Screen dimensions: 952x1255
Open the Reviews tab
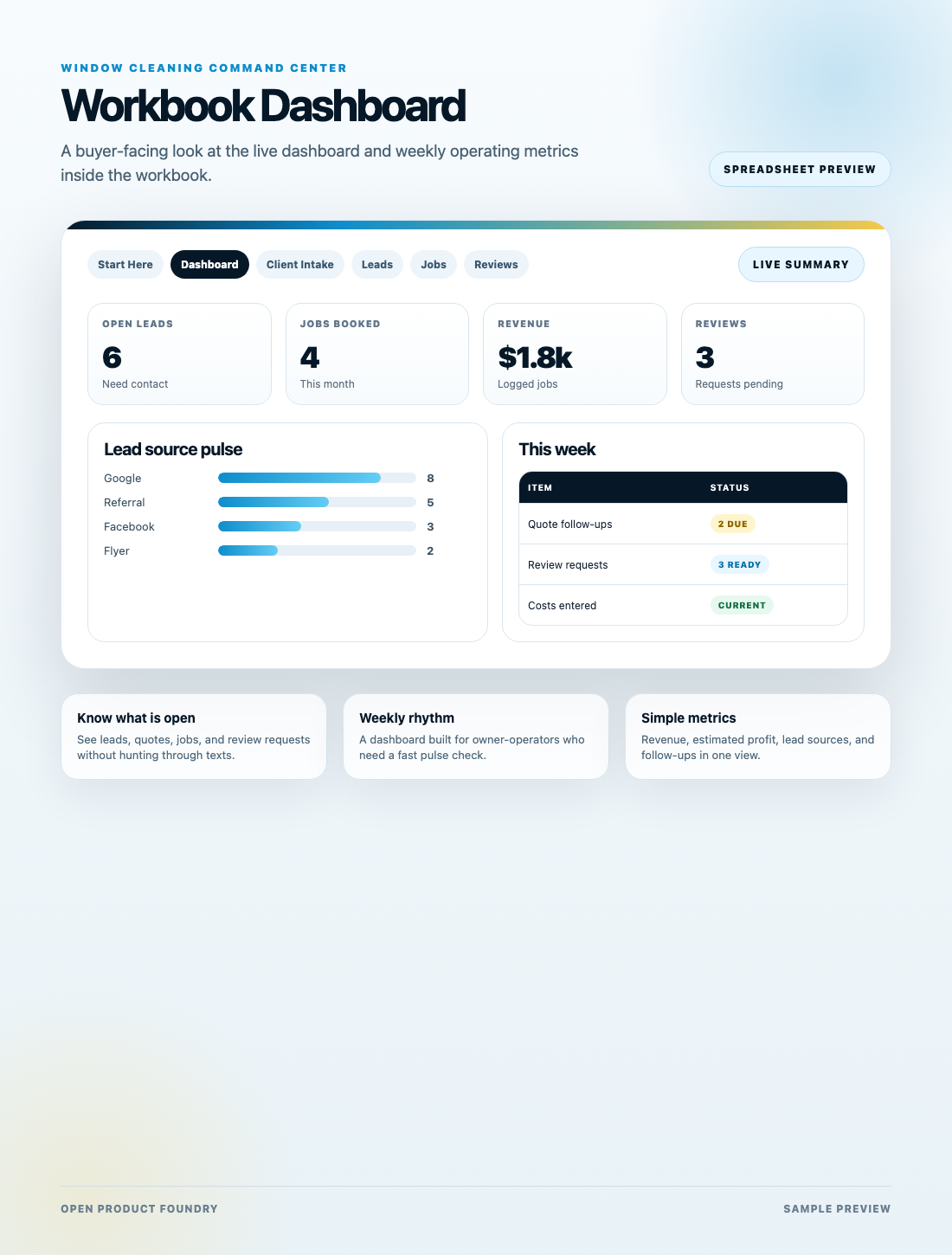coord(496,265)
